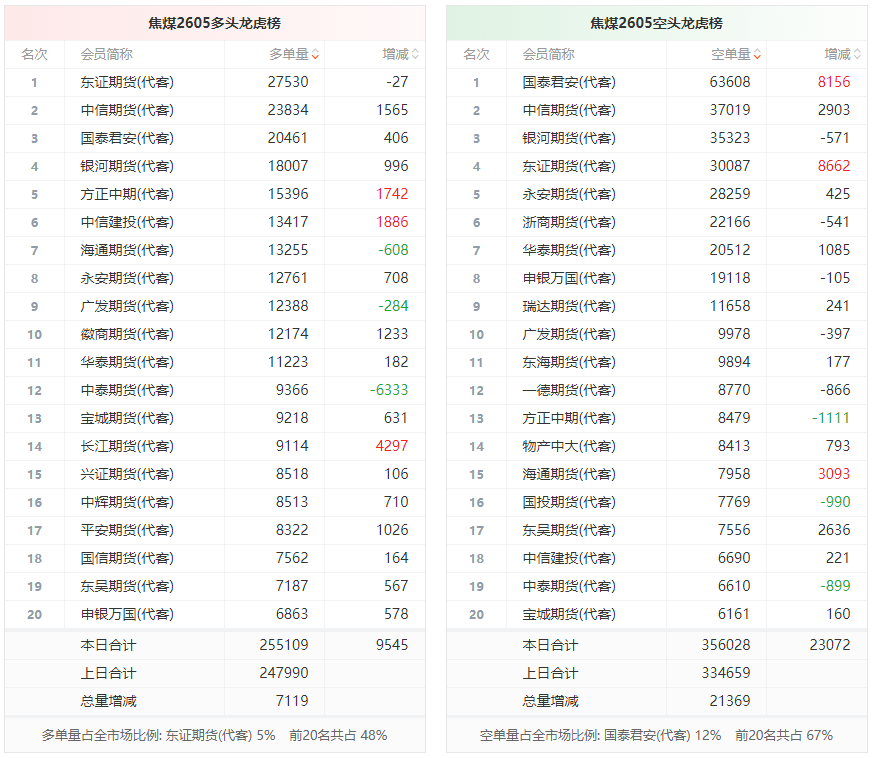
Task: Click the 焦煤2605空头龙虎榜 title header
Action: (657, 23)
